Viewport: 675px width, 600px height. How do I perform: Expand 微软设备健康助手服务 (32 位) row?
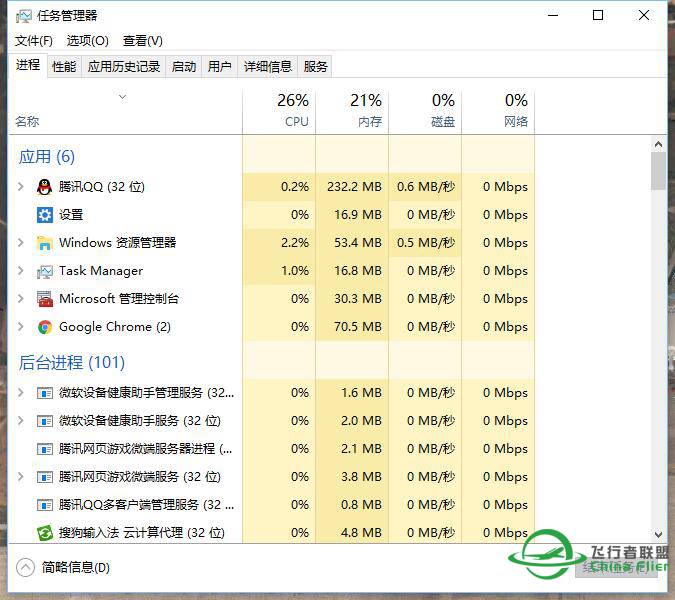pos(20,420)
